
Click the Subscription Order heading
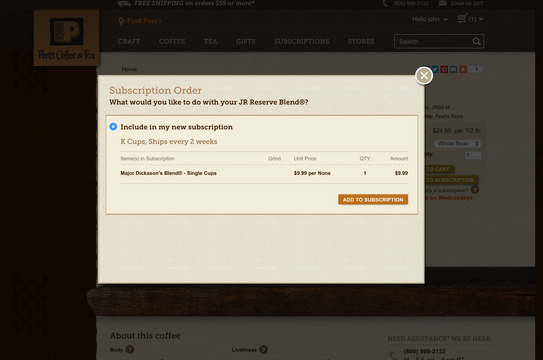(155, 90)
